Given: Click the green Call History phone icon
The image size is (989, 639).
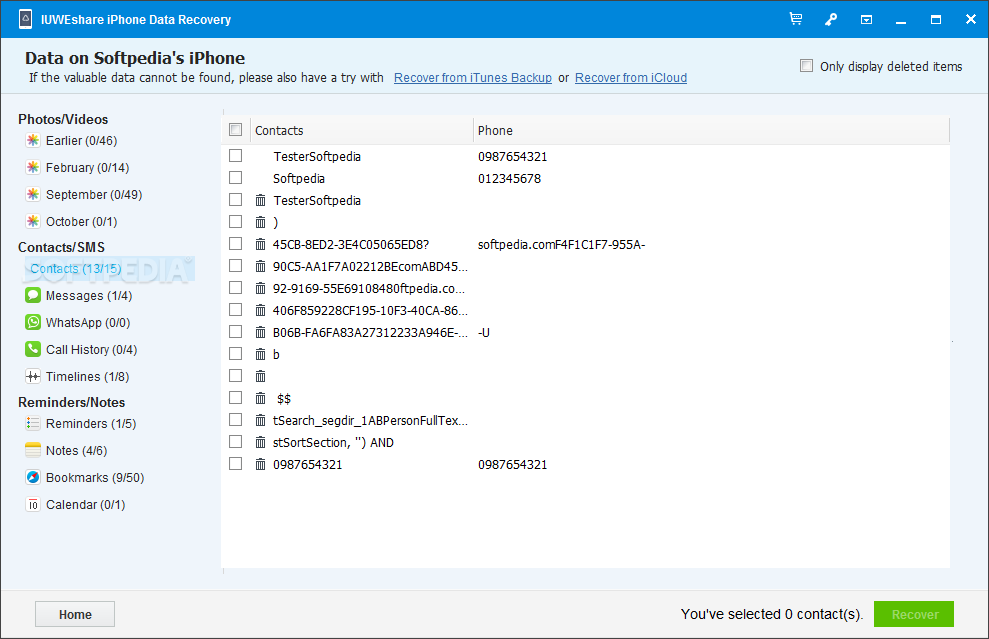Looking at the screenshot, I should (x=33, y=349).
